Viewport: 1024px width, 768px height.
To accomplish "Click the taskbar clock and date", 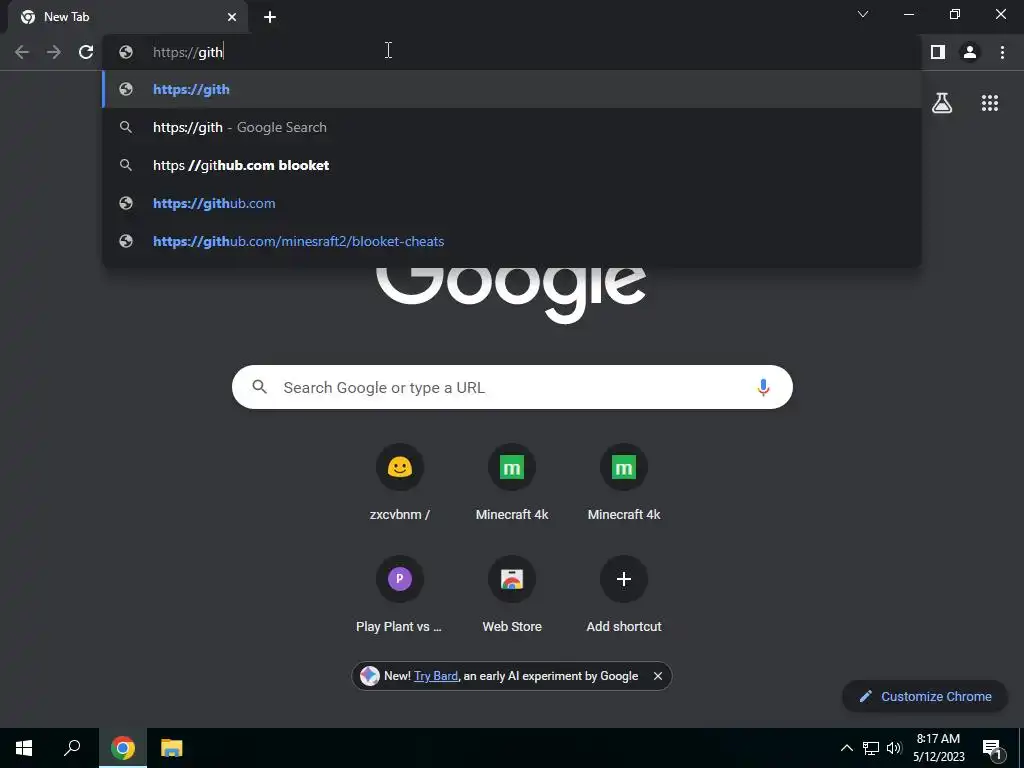I will [938, 748].
